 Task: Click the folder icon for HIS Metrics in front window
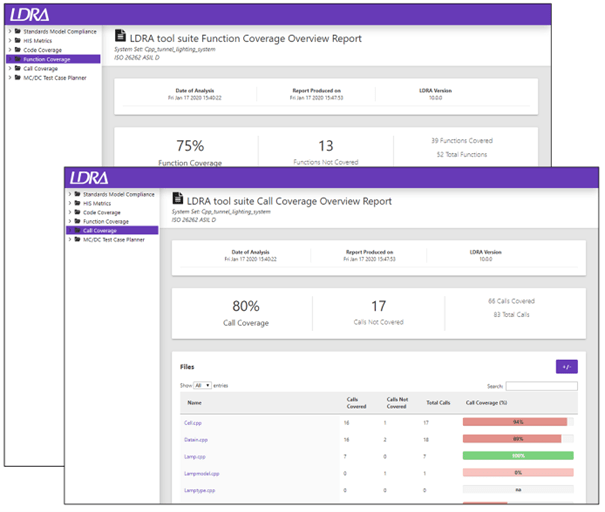click(77, 203)
